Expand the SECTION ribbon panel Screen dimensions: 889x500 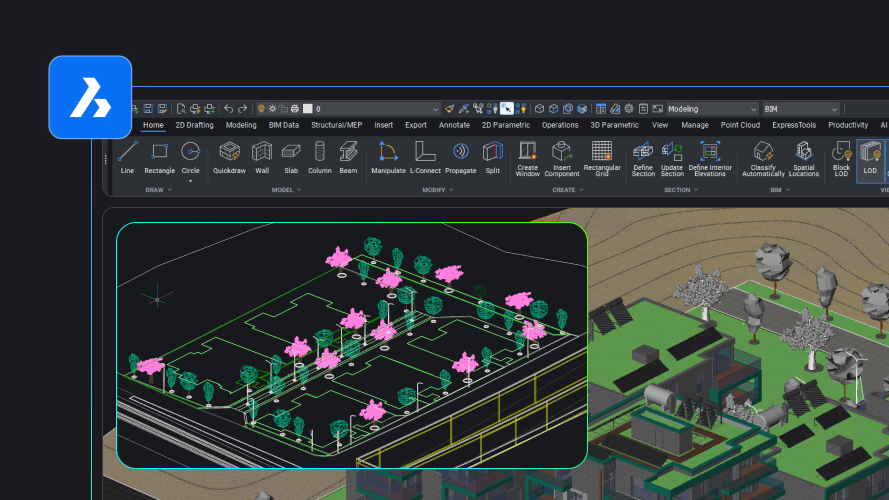point(681,190)
